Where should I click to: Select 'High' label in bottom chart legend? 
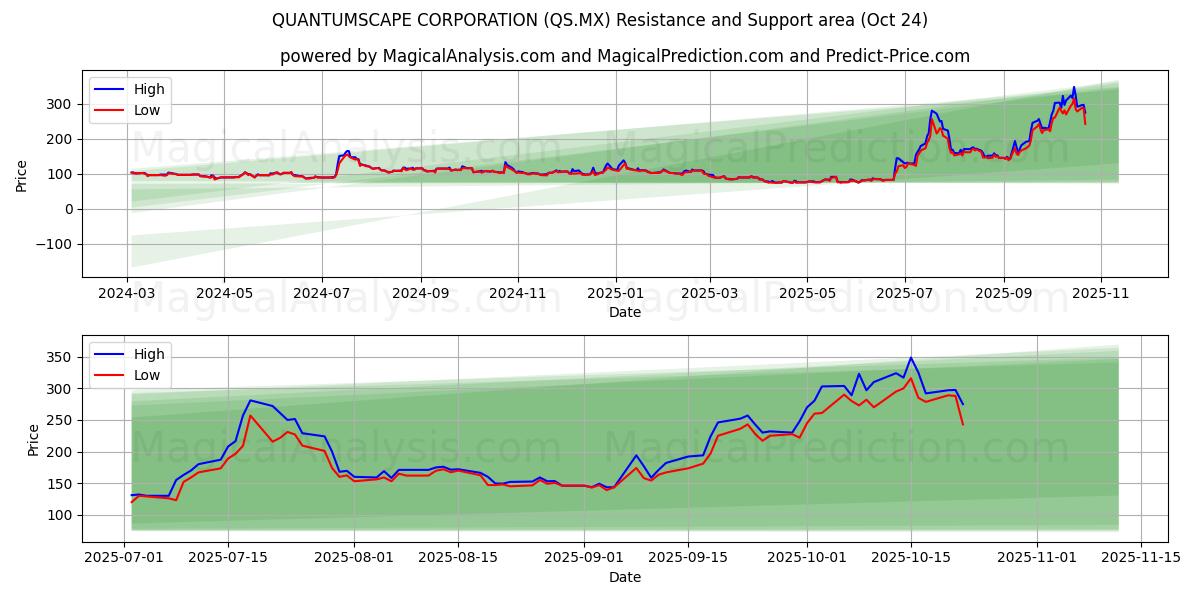tap(149, 353)
